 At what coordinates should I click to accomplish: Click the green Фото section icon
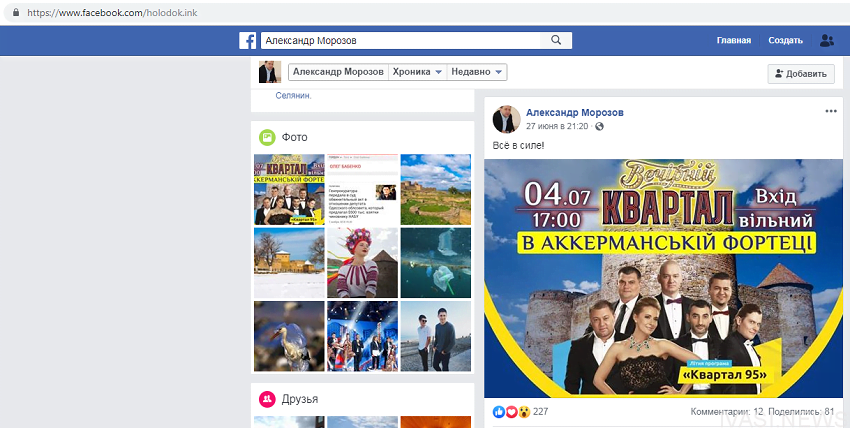click(x=267, y=138)
